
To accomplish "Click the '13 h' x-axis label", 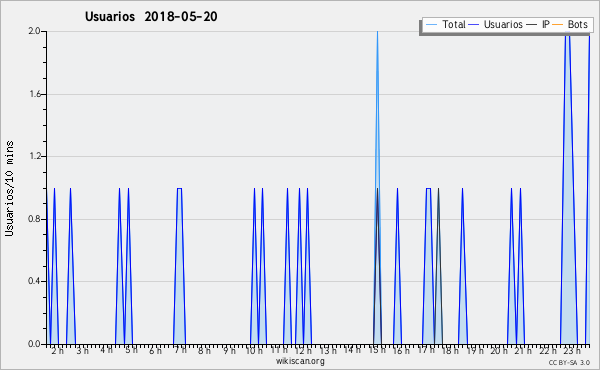I will click(328, 350).
